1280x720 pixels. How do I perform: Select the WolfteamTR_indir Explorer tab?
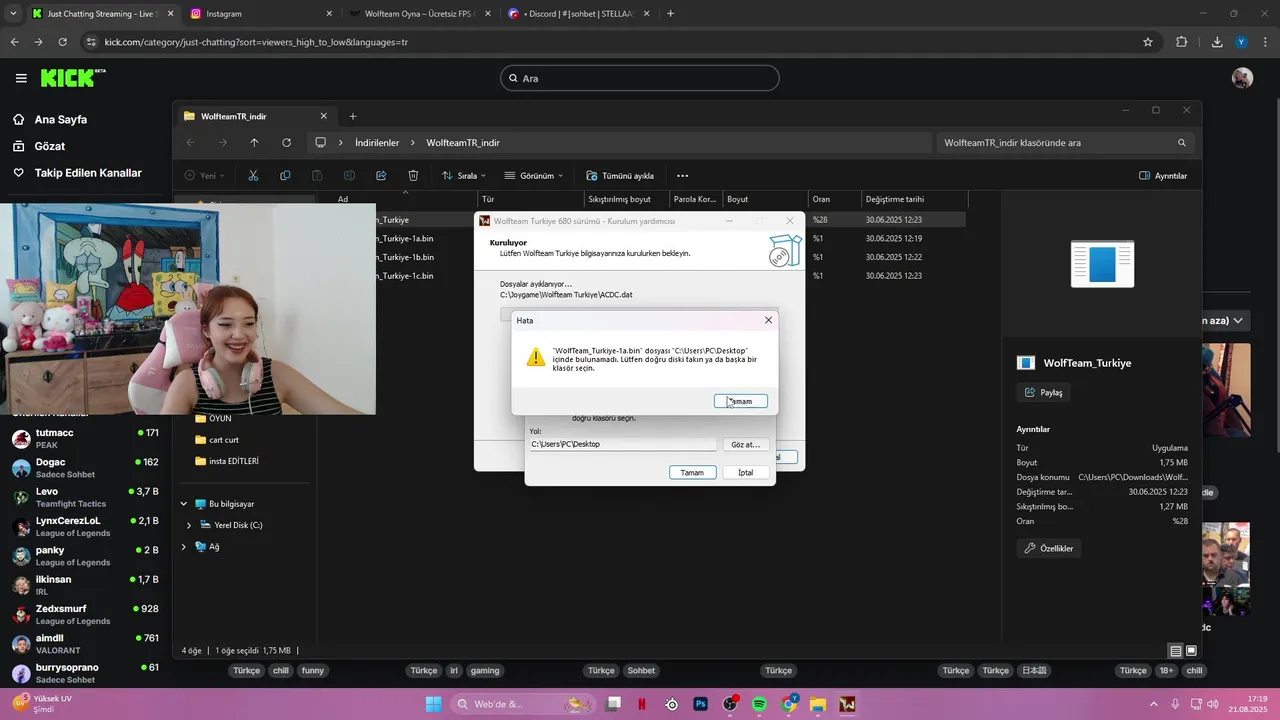pyautogui.click(x=255, y=116)
